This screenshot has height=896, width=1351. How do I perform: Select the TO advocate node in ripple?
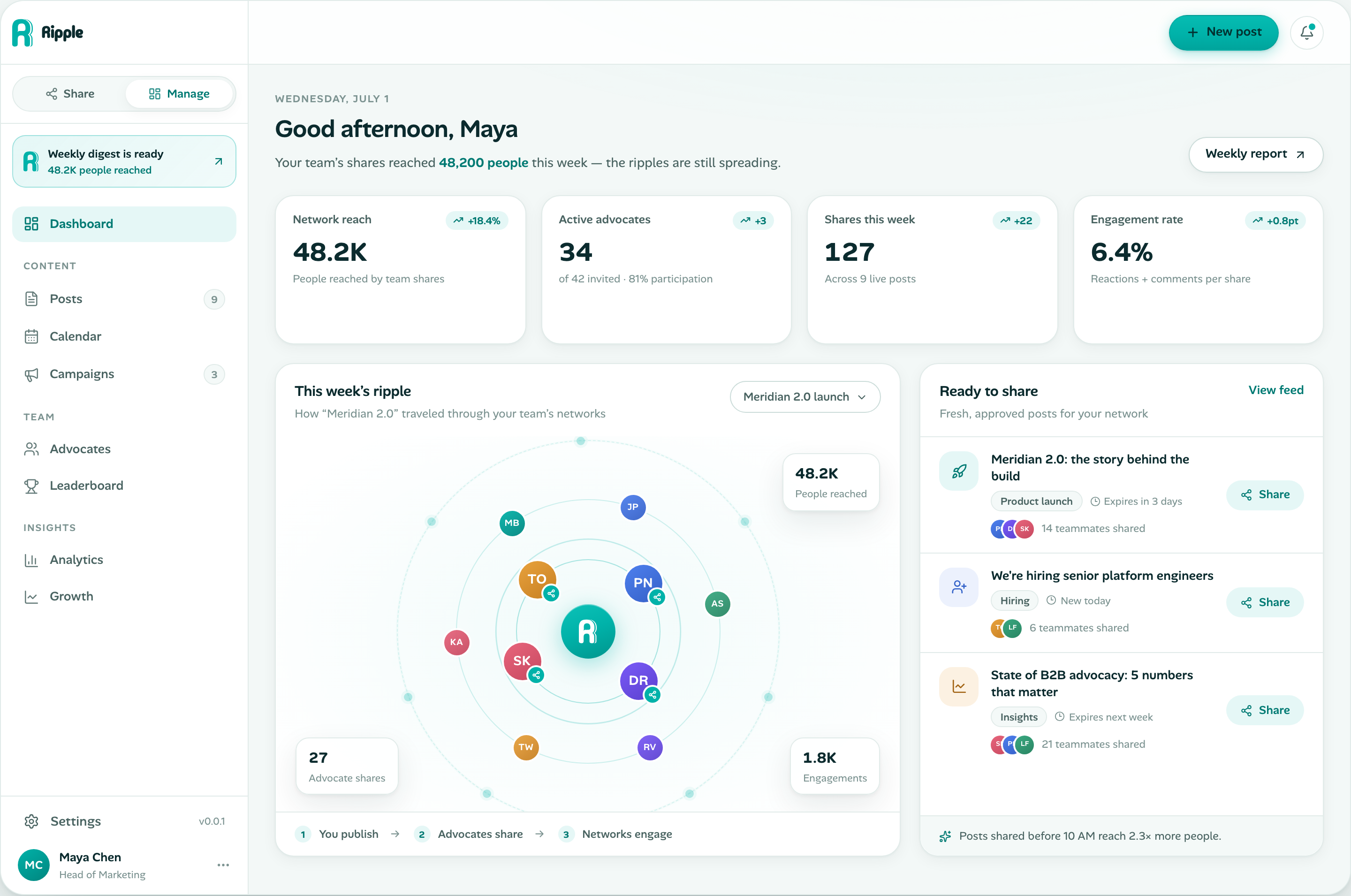coord(537,579)
